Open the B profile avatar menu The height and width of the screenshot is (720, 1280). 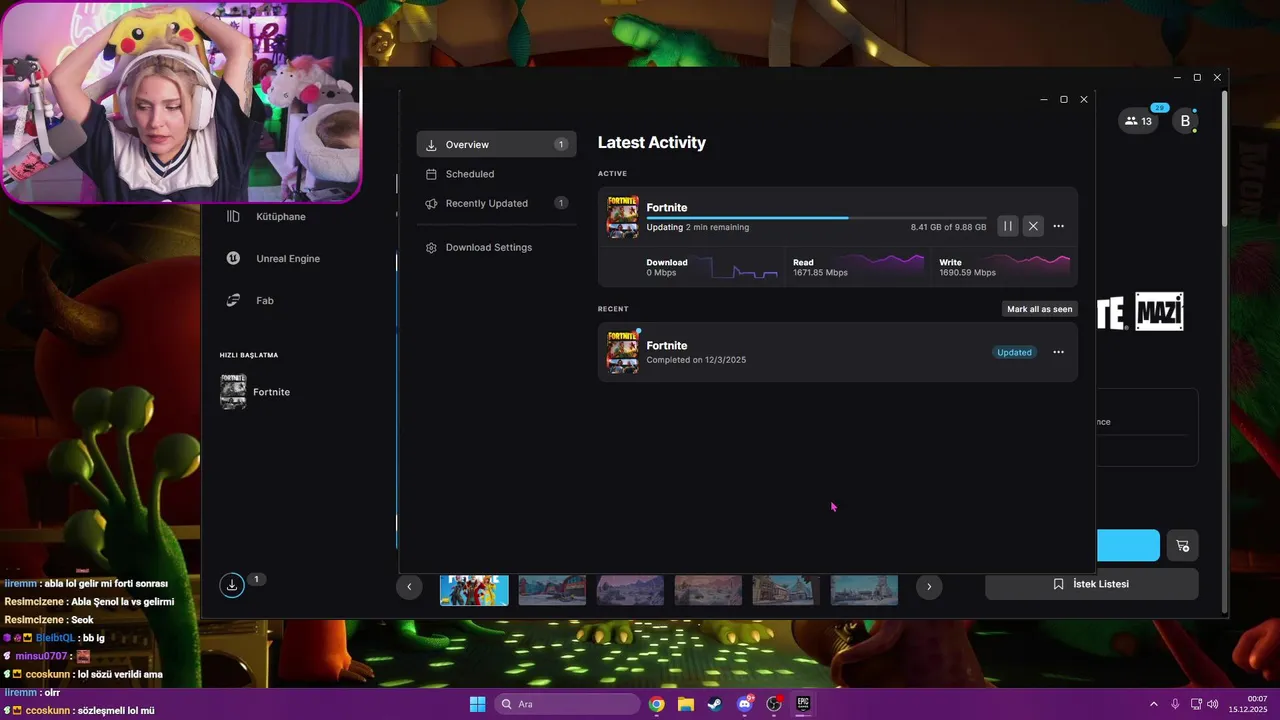point(1185,121)
